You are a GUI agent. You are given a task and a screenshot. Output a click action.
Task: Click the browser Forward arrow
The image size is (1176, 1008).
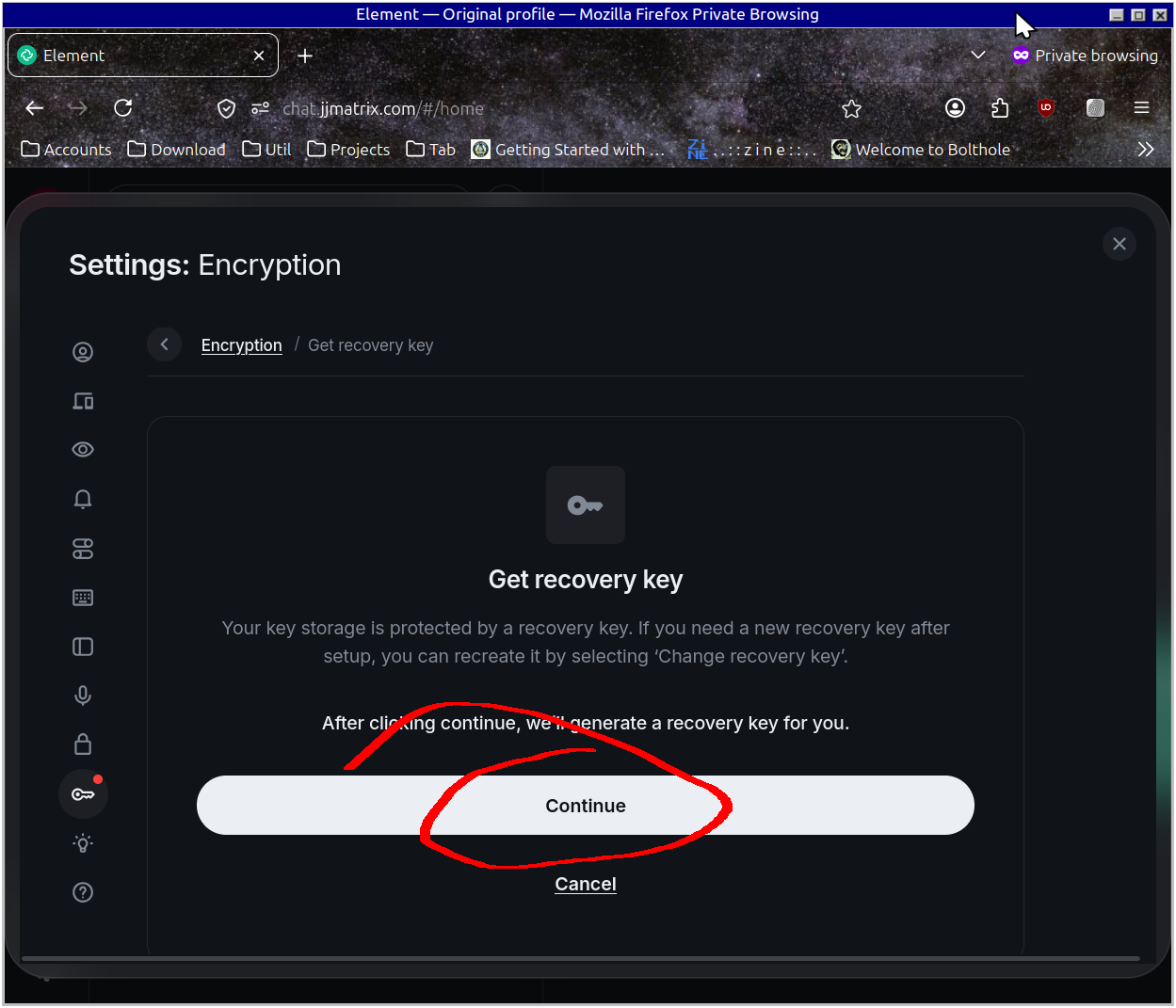78,108
